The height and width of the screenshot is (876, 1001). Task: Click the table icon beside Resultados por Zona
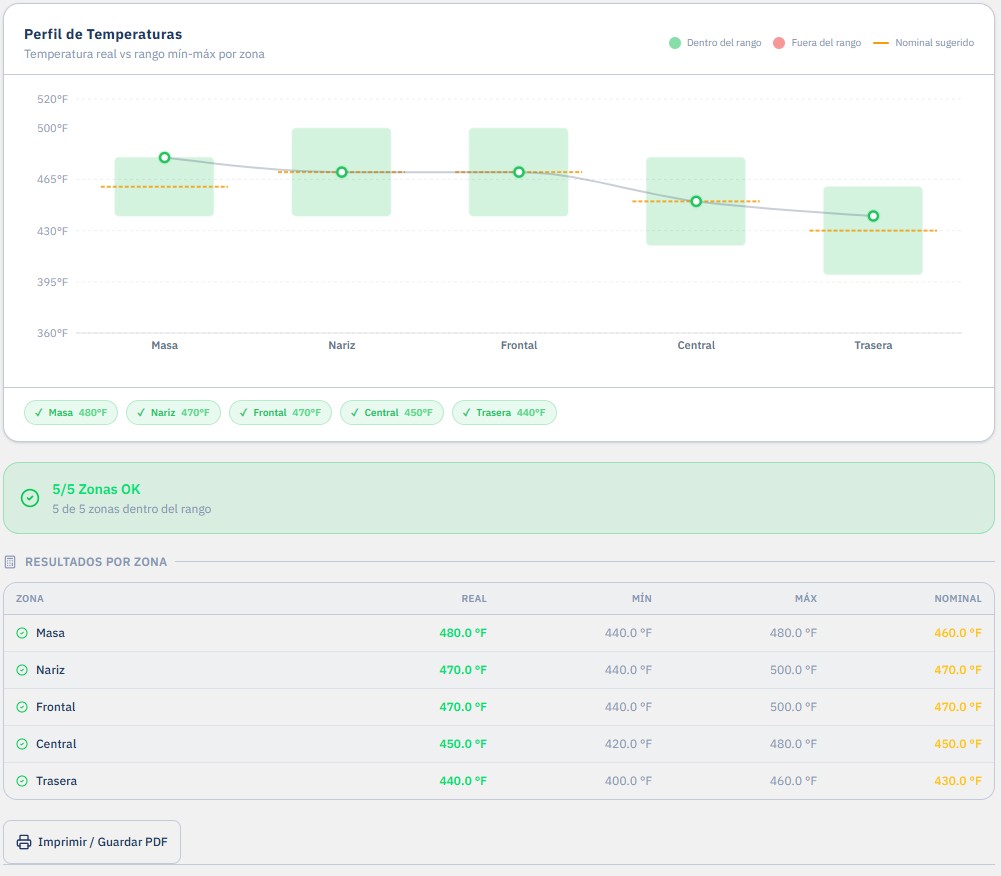[x=10, y=562]
